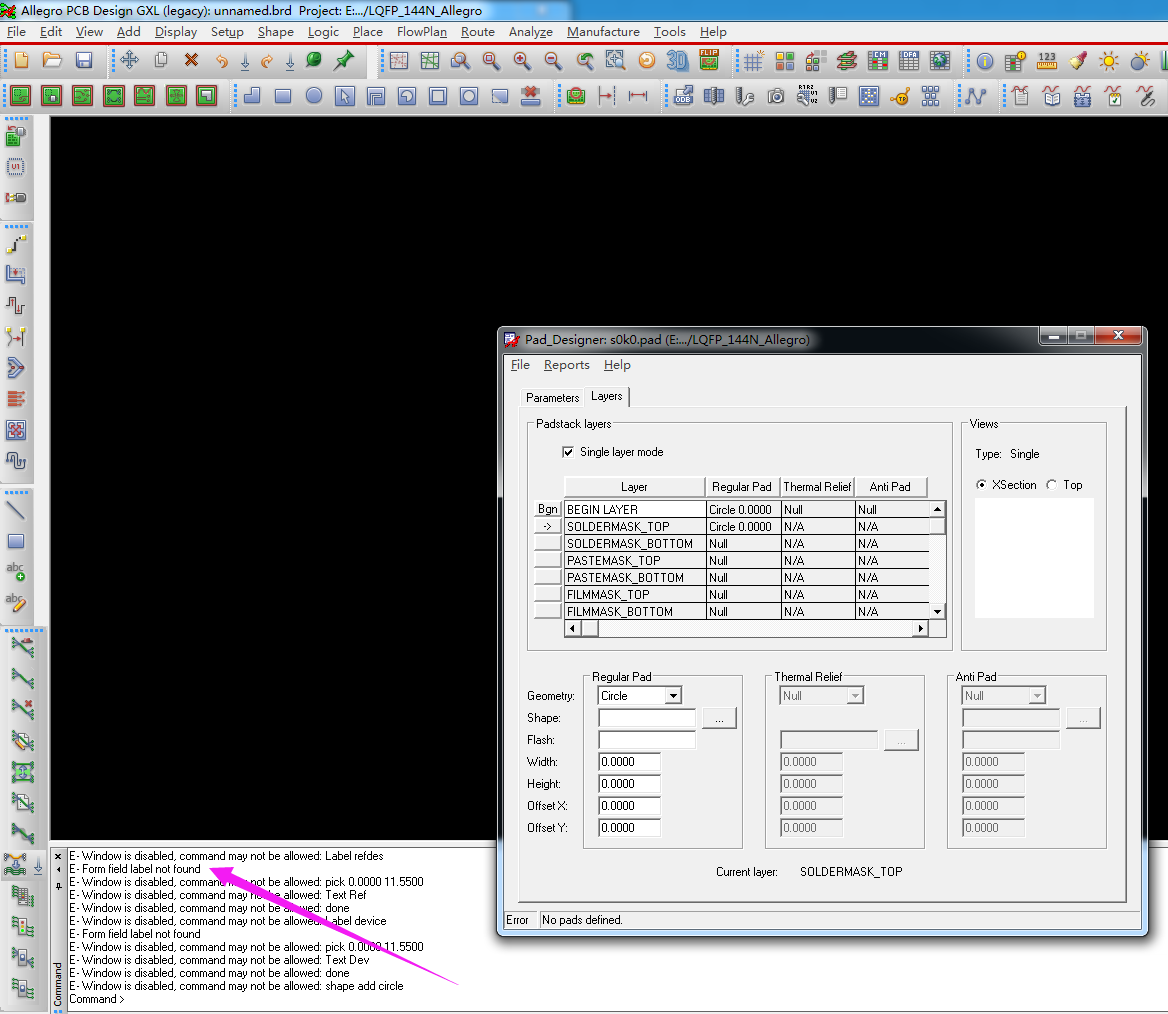Select the XSection view radio button
1168x1014 pixels.
[982, 485]
